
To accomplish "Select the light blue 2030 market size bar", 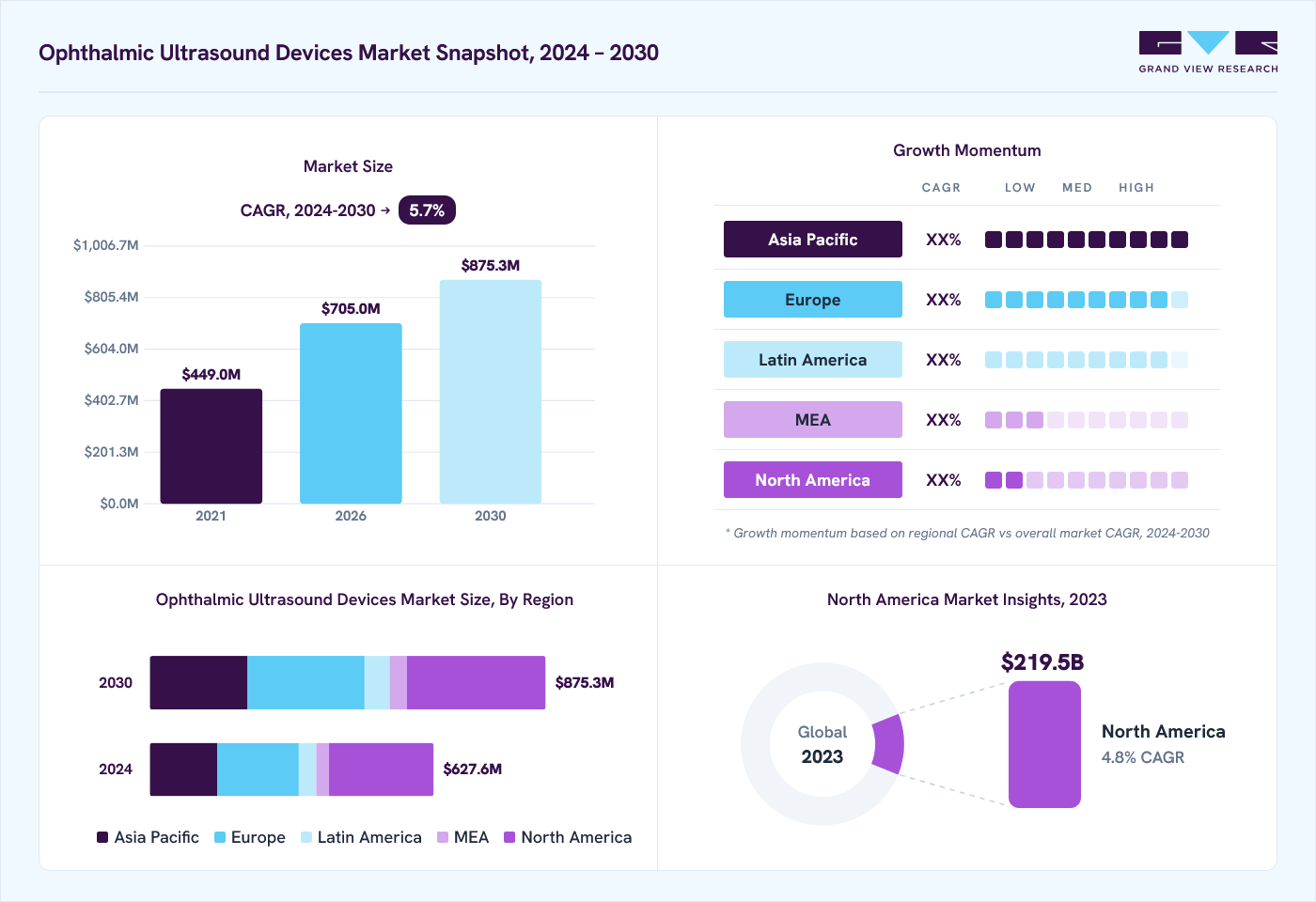I will 491,392.
